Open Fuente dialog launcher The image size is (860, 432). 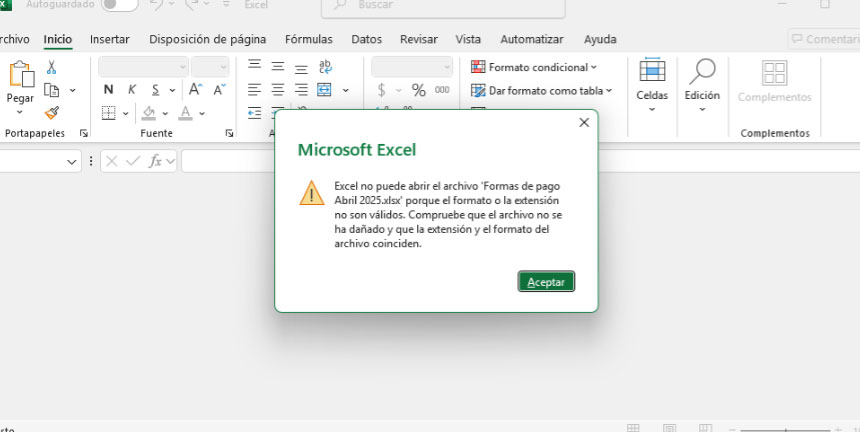tap(229, 133)
